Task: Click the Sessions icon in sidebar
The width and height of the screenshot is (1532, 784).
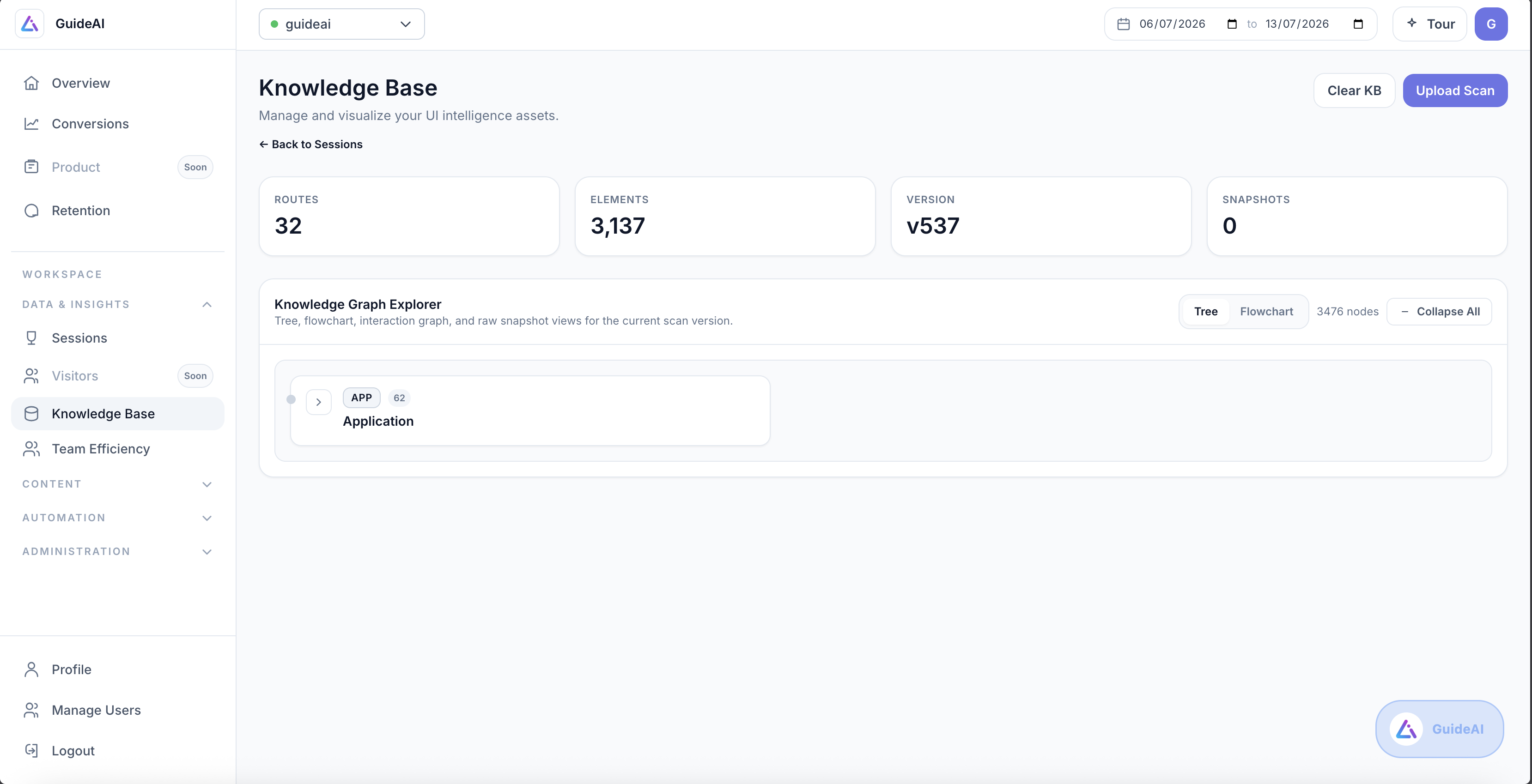Action: point(31,338)
